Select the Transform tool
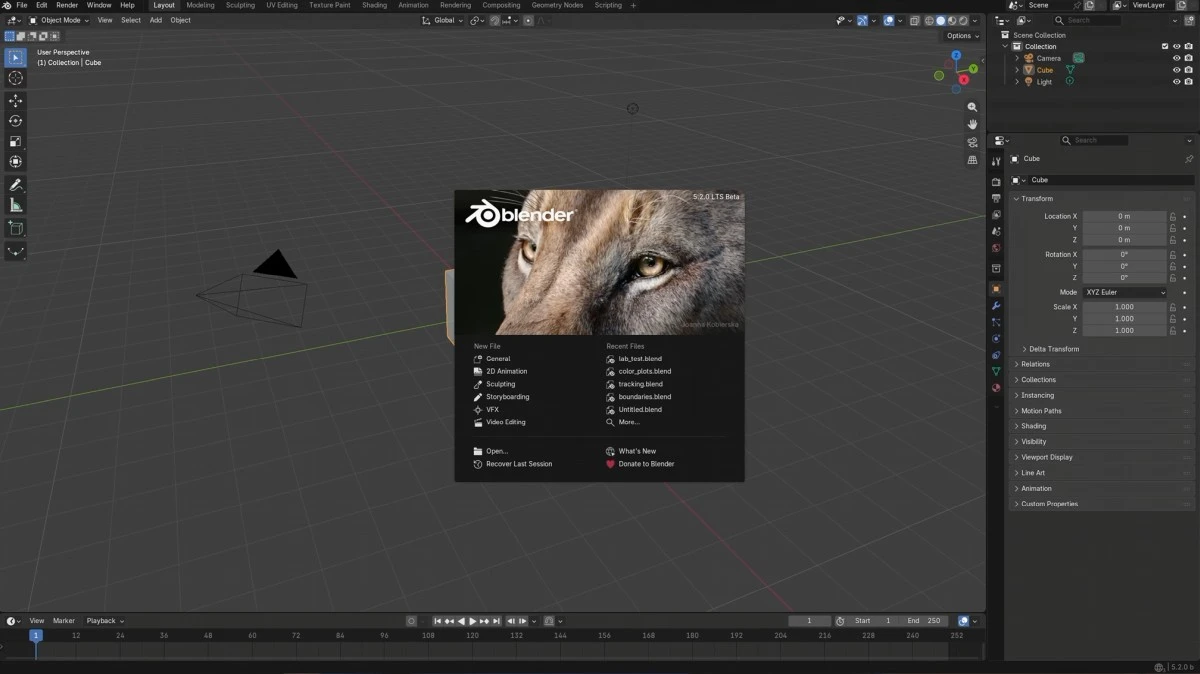 click(16, 162)
